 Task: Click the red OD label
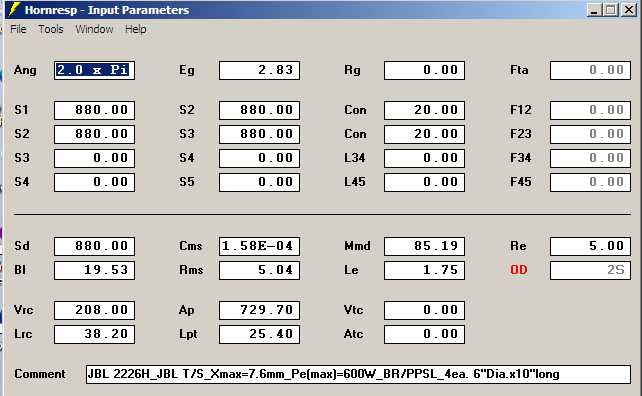click(x=519, y=270)
